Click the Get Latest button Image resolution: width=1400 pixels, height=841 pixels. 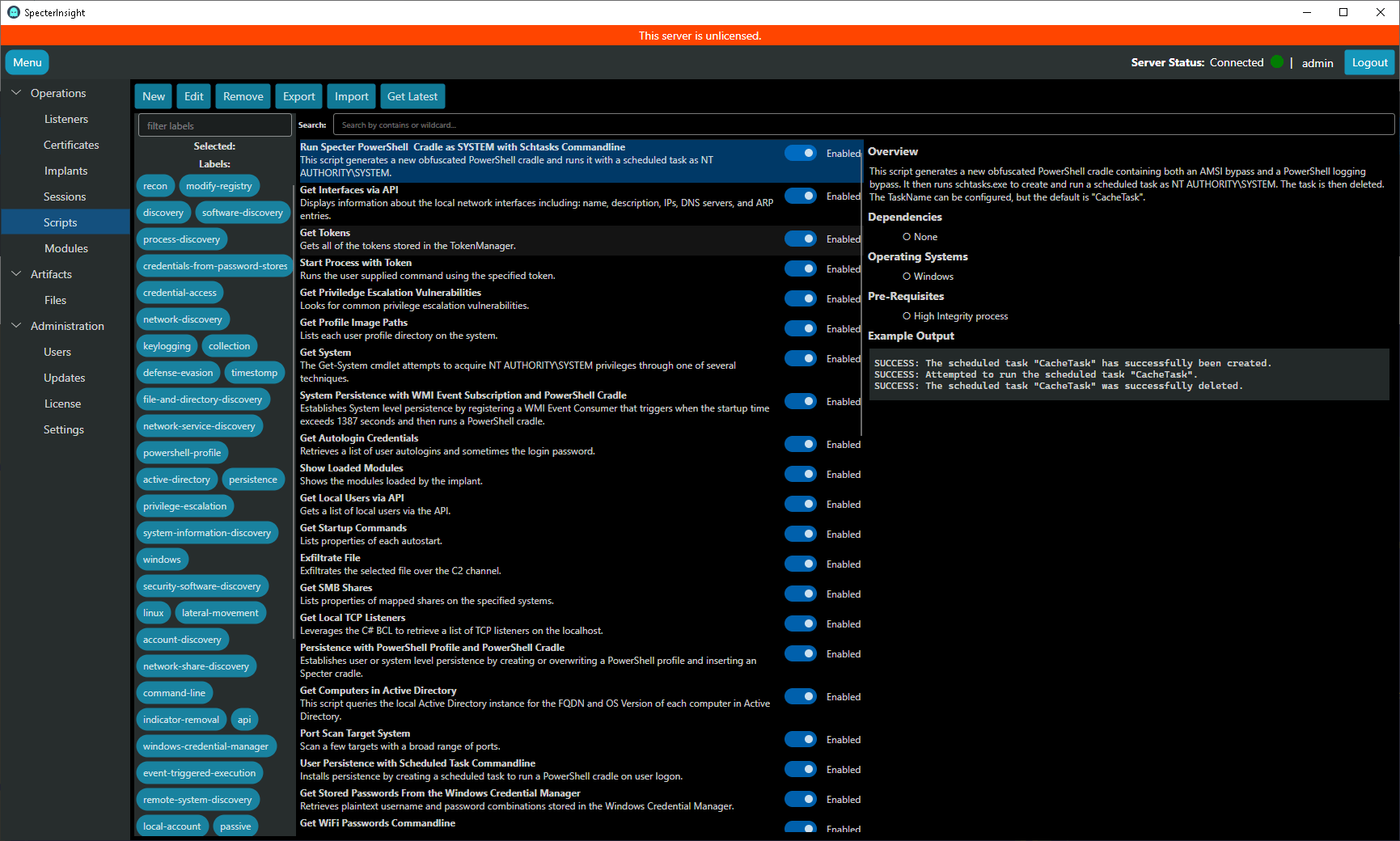(x=412, y=96)
